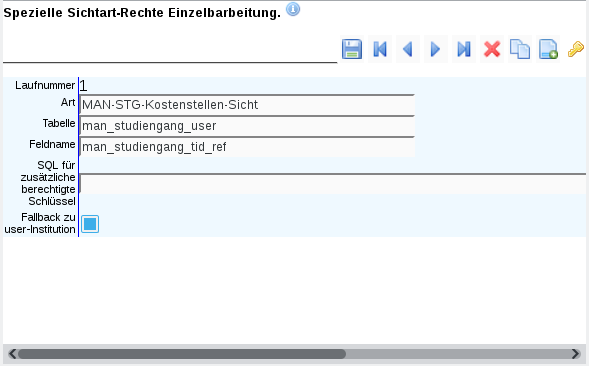Click into the Art input field
This screenshot has width=589, height=366.
point(247,105)
